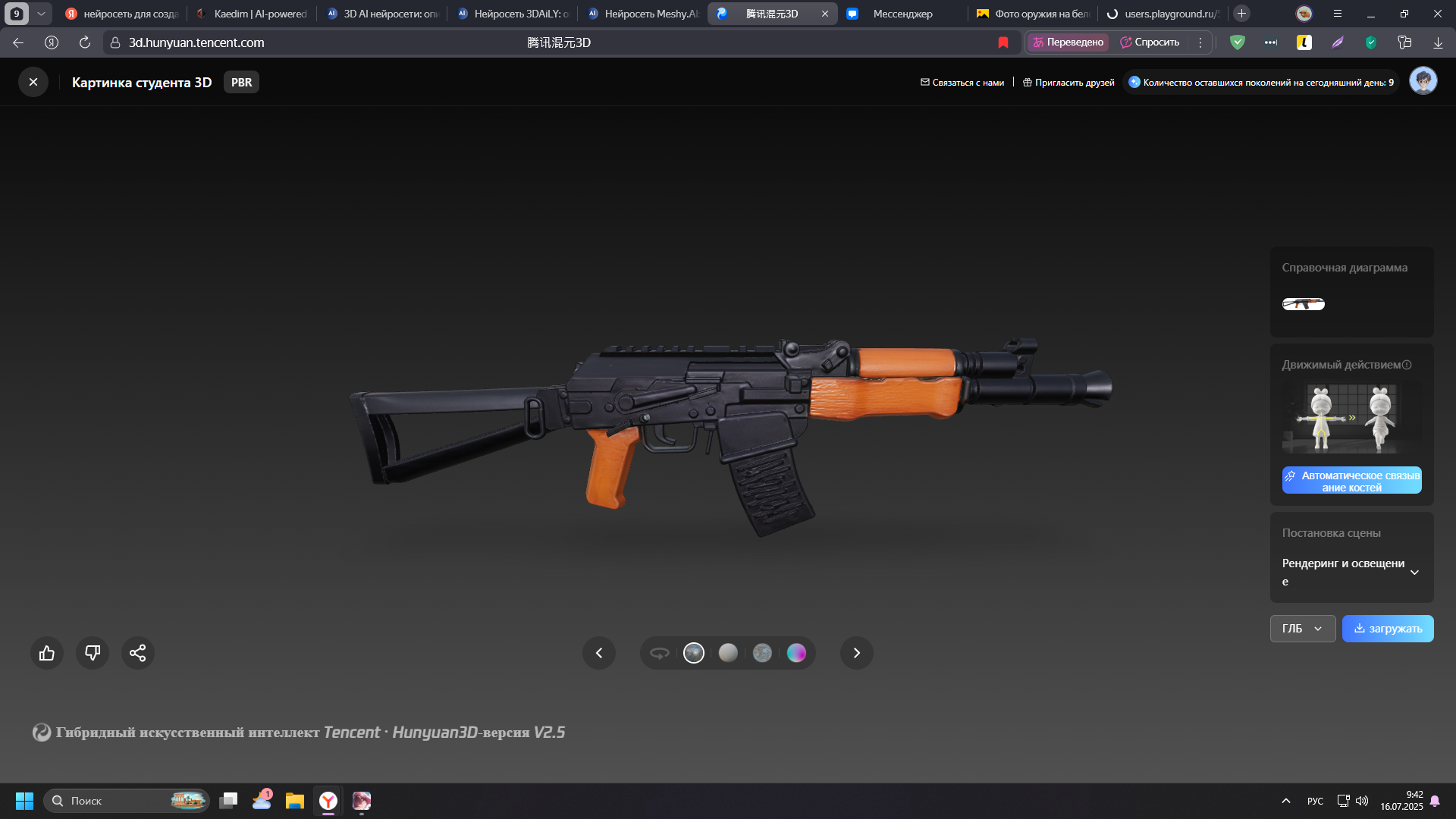Click the info icon beside Движимый действием
The width and height of the screenshot is (1456, 819).
point(1407,365)
